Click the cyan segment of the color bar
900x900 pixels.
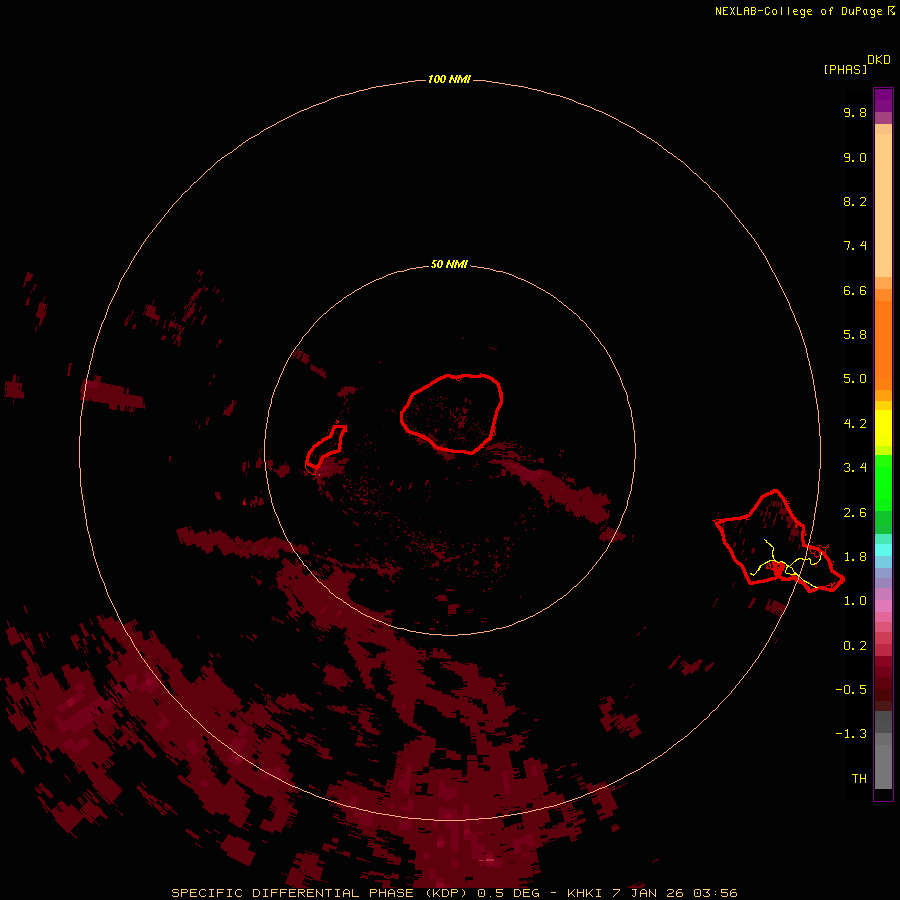click(x=883, y=550)
